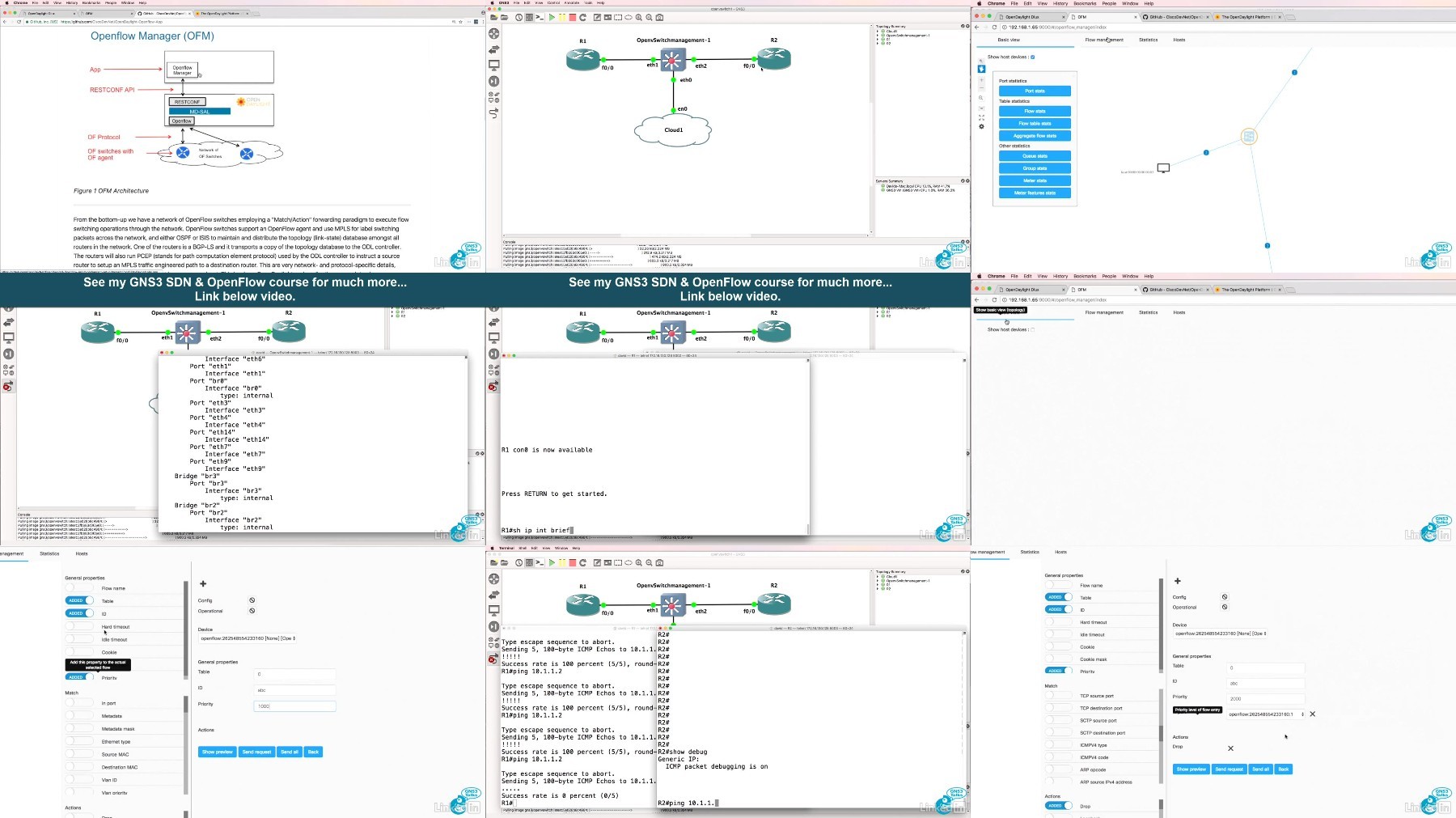The height and width of the screenshot is (818, 1456).
Task: Click the Aggregate flow stats button
Action: (1035, 136)
